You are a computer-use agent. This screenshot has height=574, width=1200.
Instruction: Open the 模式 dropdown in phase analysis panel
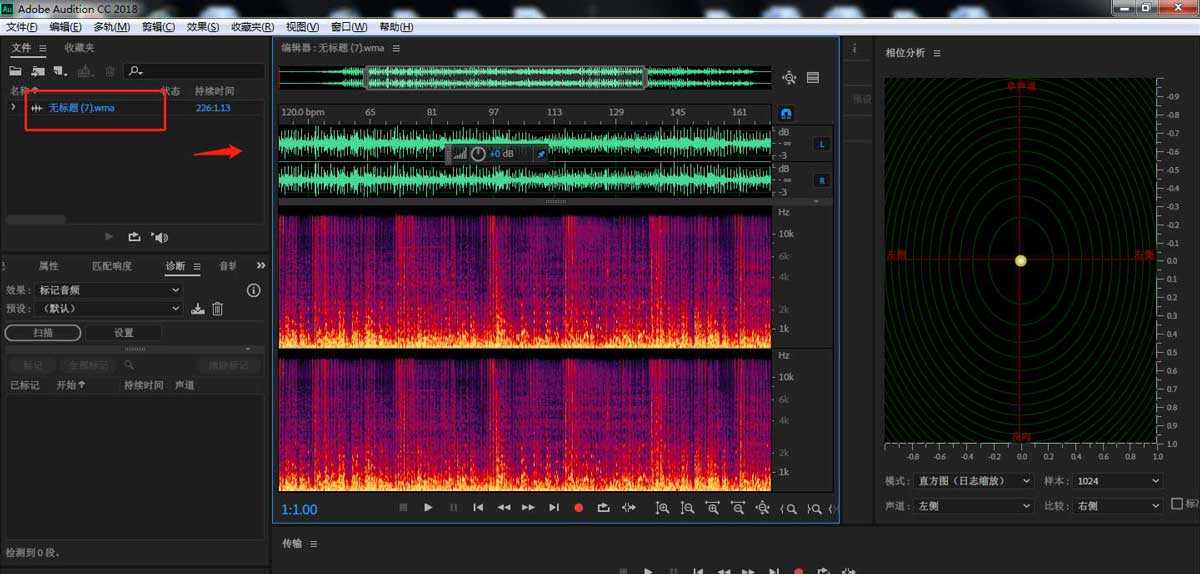coord(972,481)
